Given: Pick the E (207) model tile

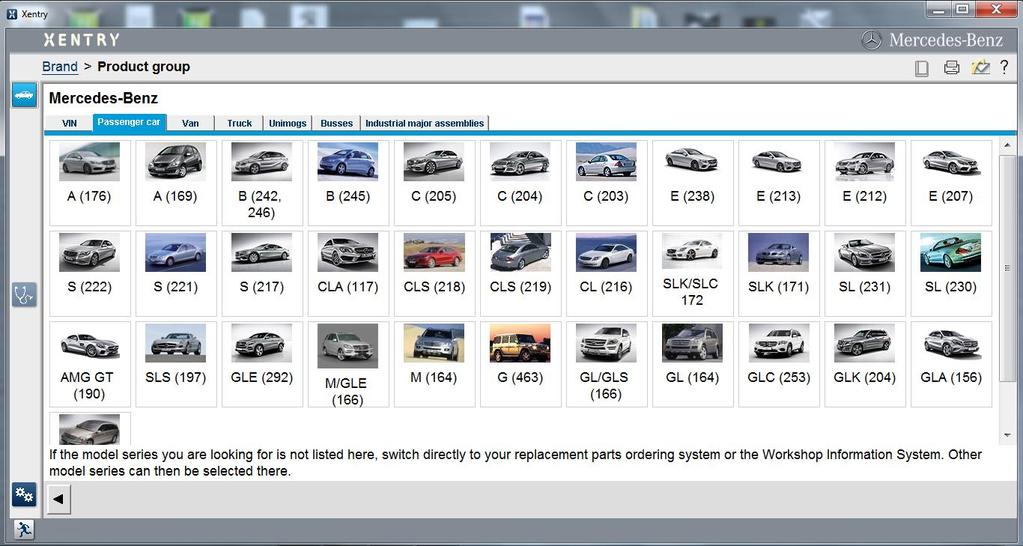Looking at the screenshot, I should (x=951, y=183).
